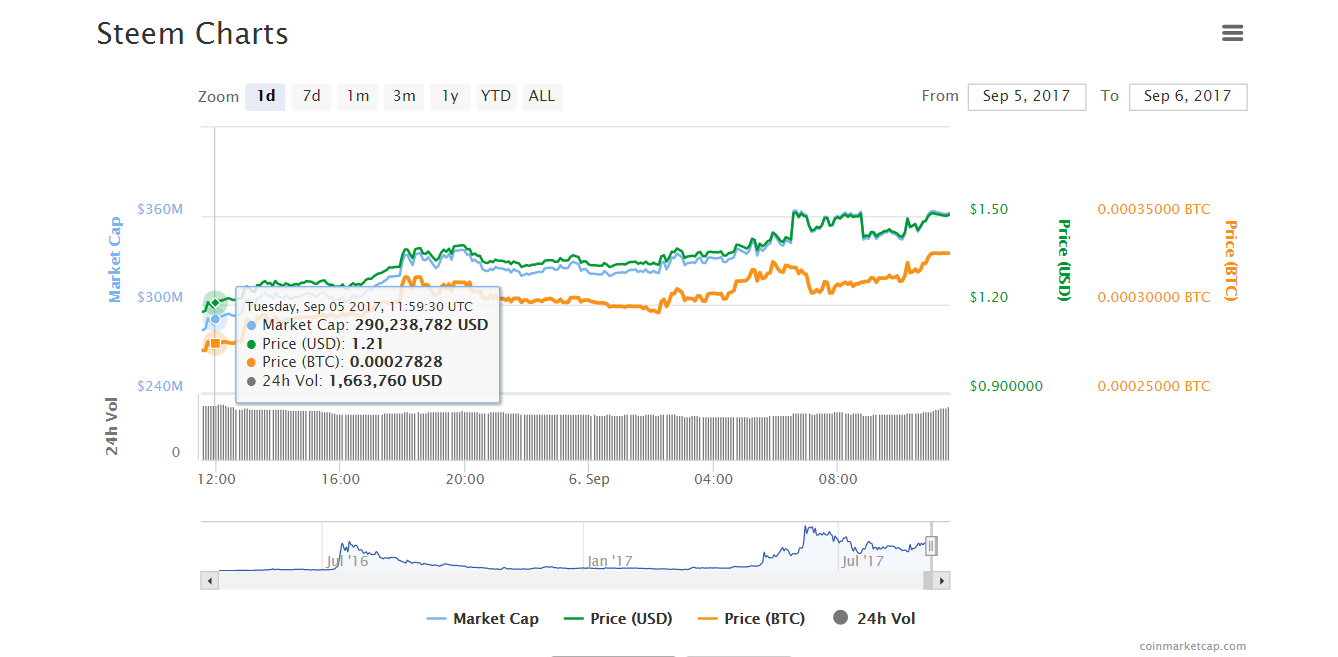Click the 6. Sep axis label
1338x657 pixels.
(589, 479)
